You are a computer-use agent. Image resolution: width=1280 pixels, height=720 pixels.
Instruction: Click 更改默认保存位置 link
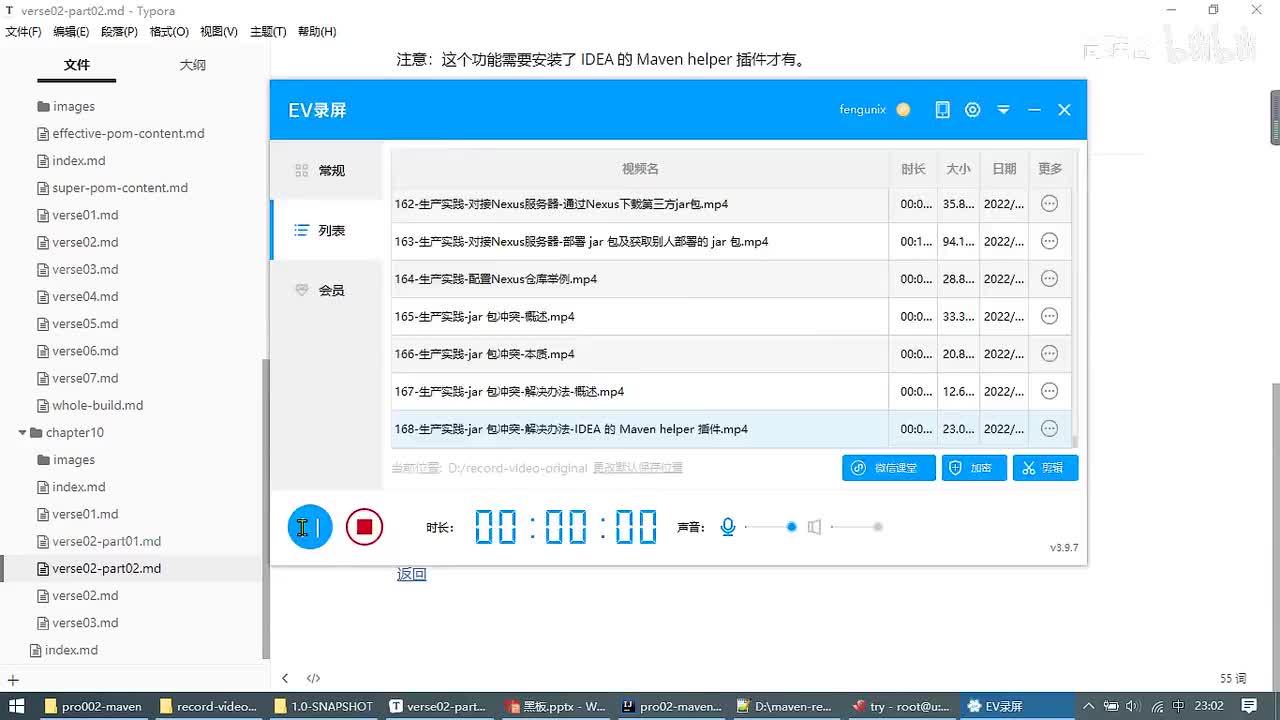click(x=638, y=468)
